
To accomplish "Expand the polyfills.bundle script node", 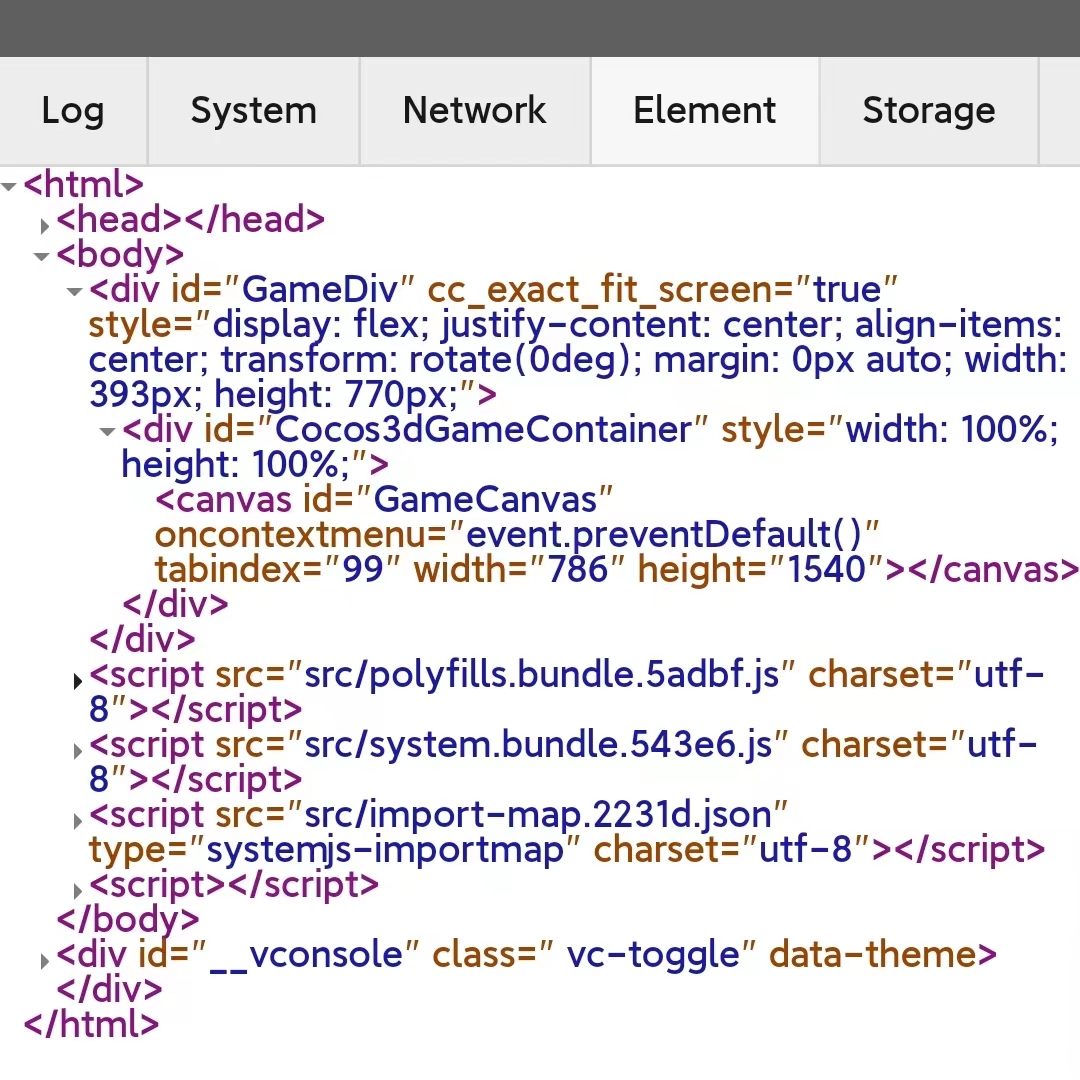I will [78, 681].
